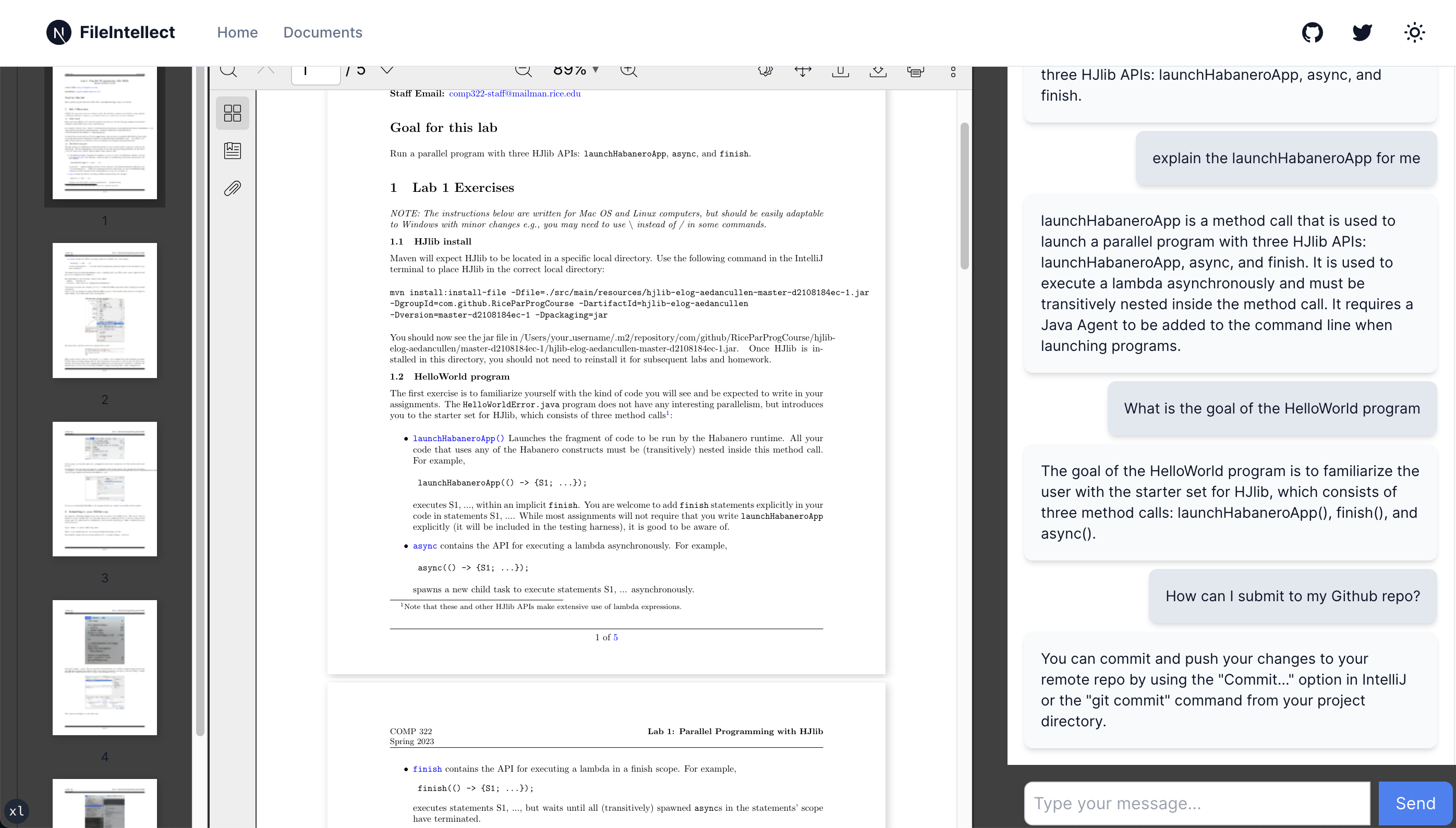Go to next page with down chevron
This screenshot has height=828, width=1456.
pyautogui.click(x=387, y=70)
